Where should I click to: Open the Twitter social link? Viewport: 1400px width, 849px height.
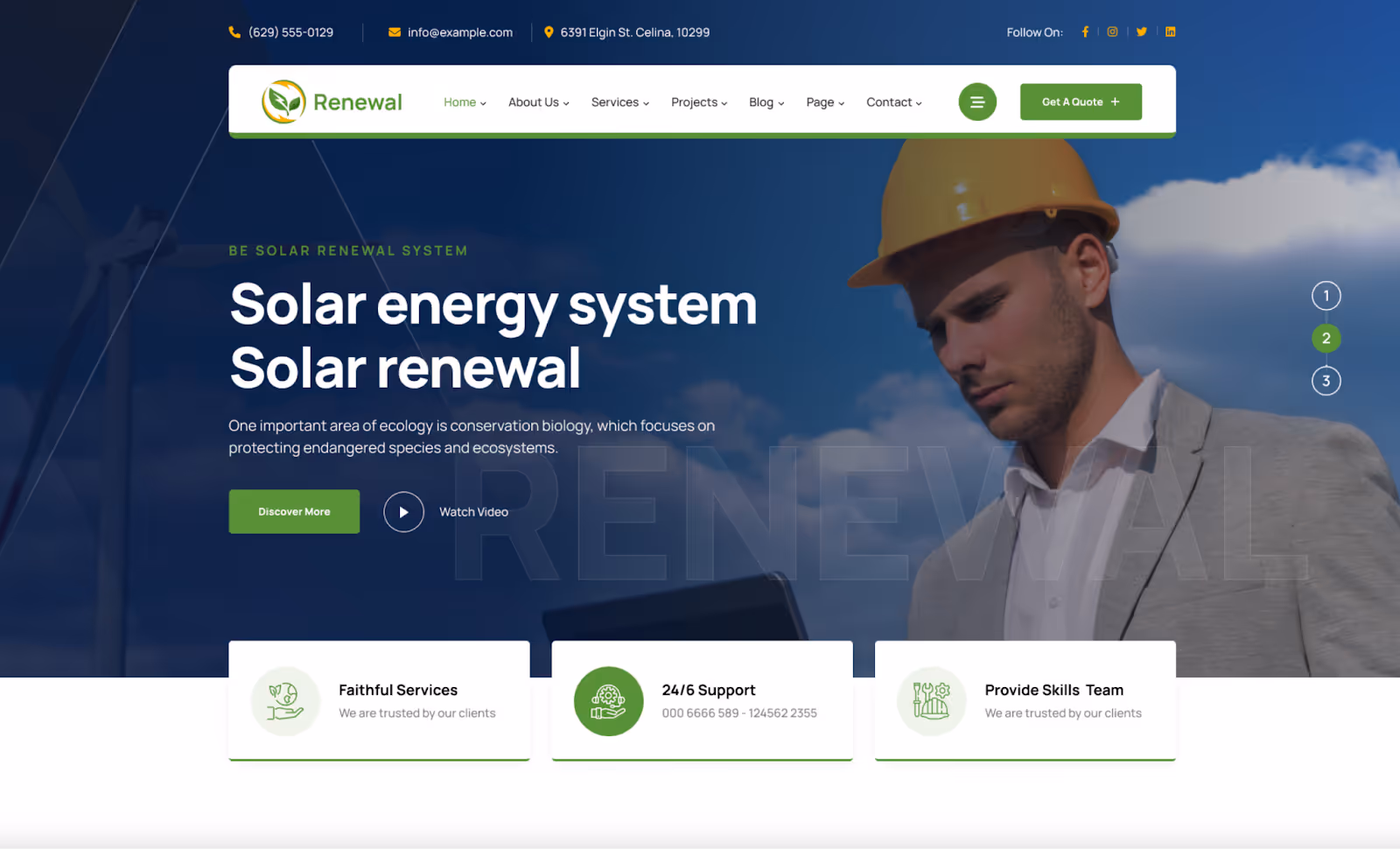pyautogui.click(x=1141, y=32)
